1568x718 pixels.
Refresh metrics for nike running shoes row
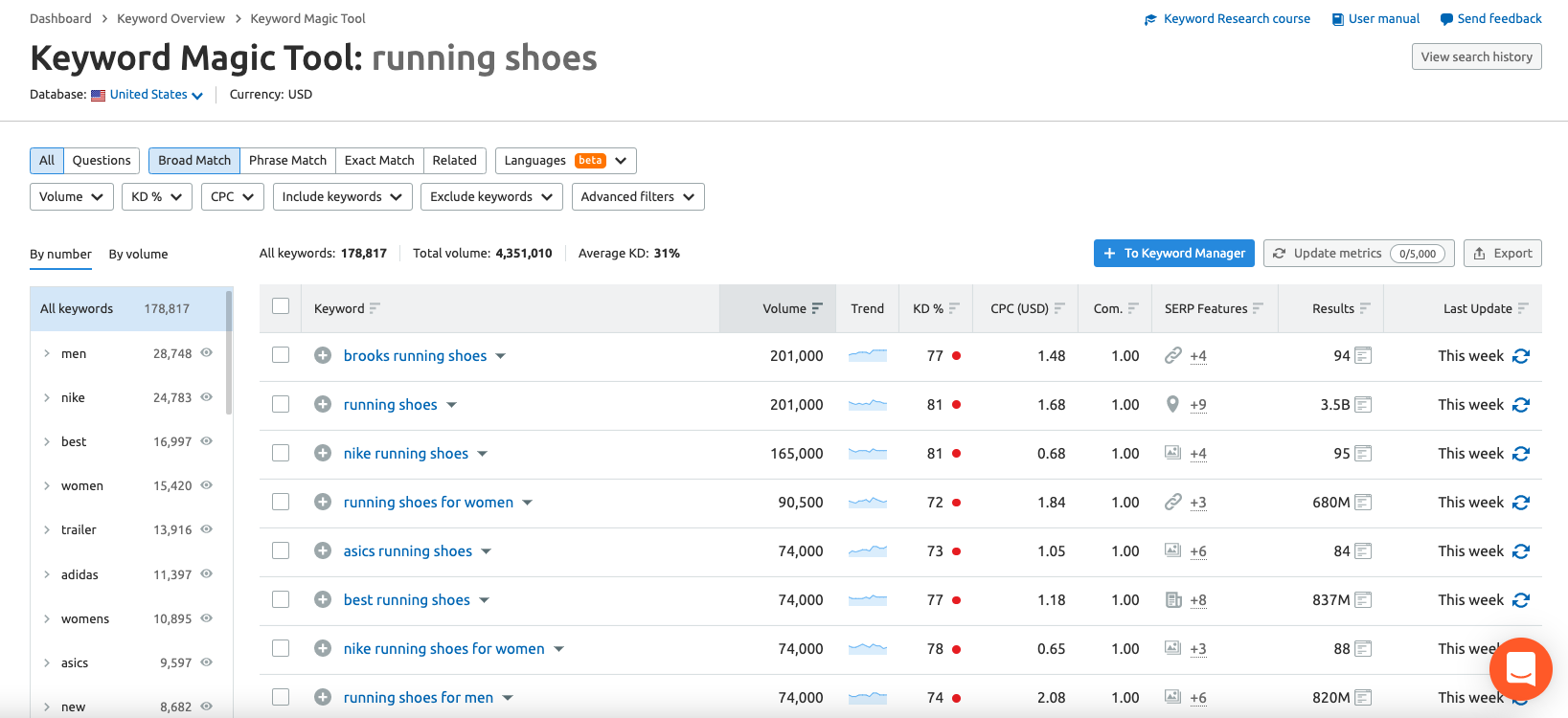point(1521,454)
